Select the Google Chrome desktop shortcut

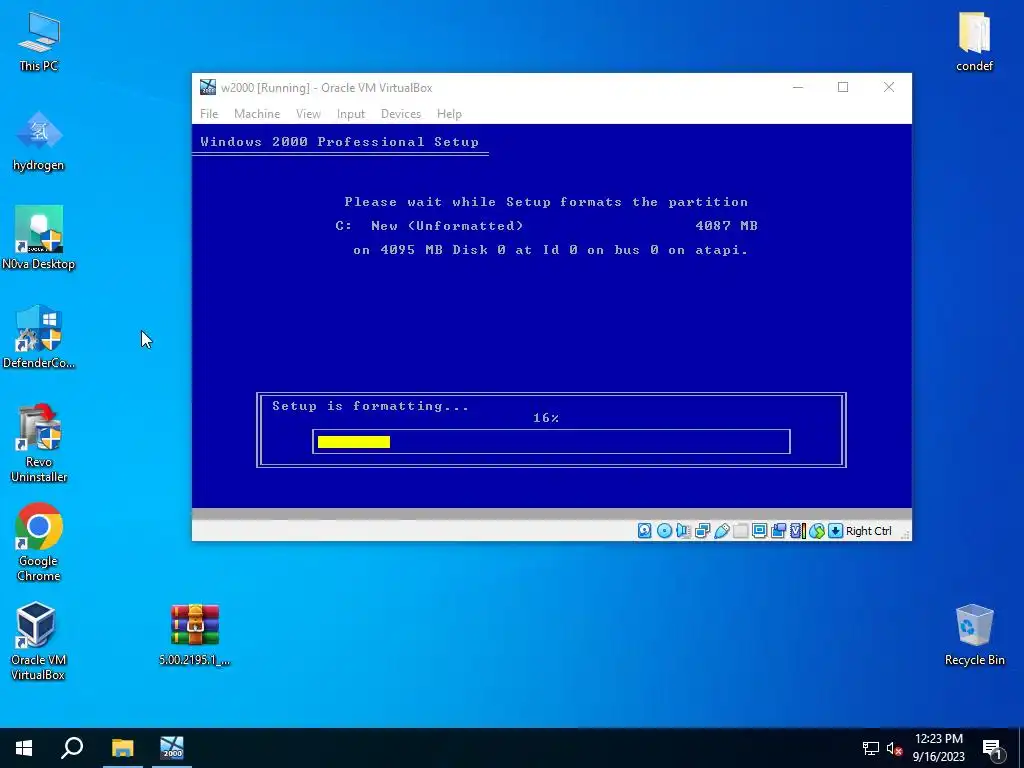coord(39,542)
